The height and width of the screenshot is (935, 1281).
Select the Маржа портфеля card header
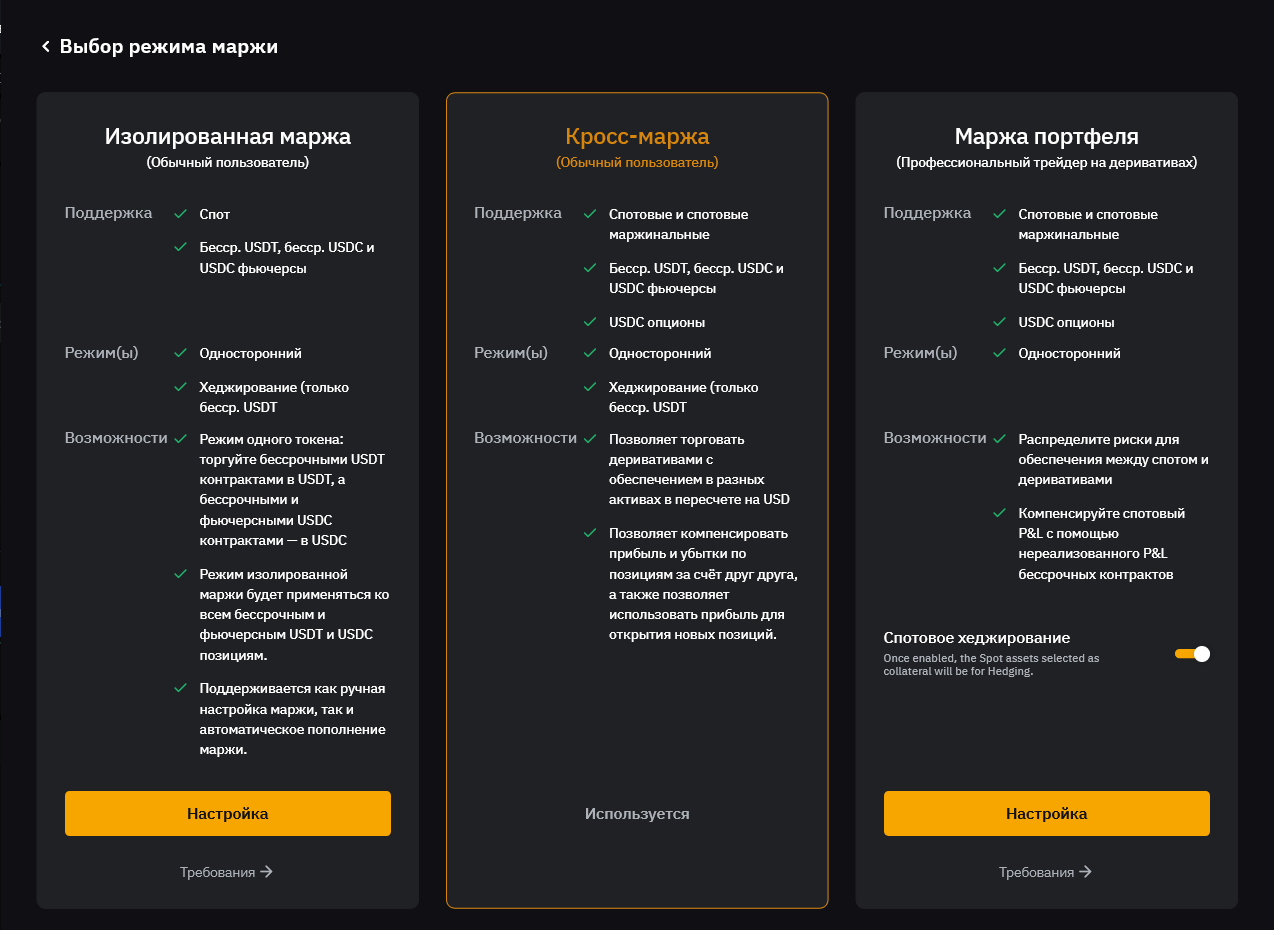pyautogui.click(x=1046, y=136)
